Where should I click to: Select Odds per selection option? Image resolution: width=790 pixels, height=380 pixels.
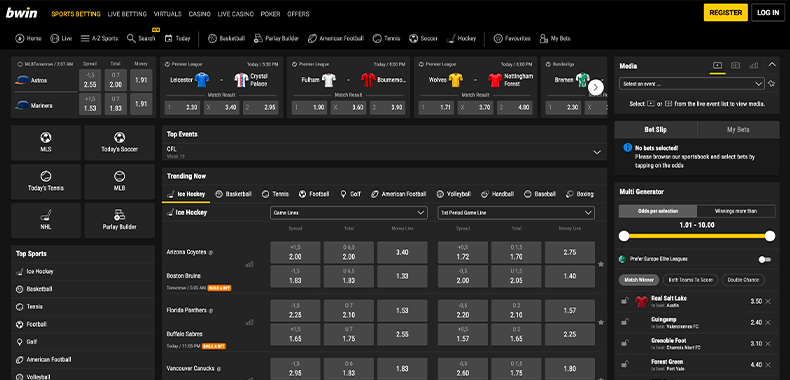pos(658,211)
